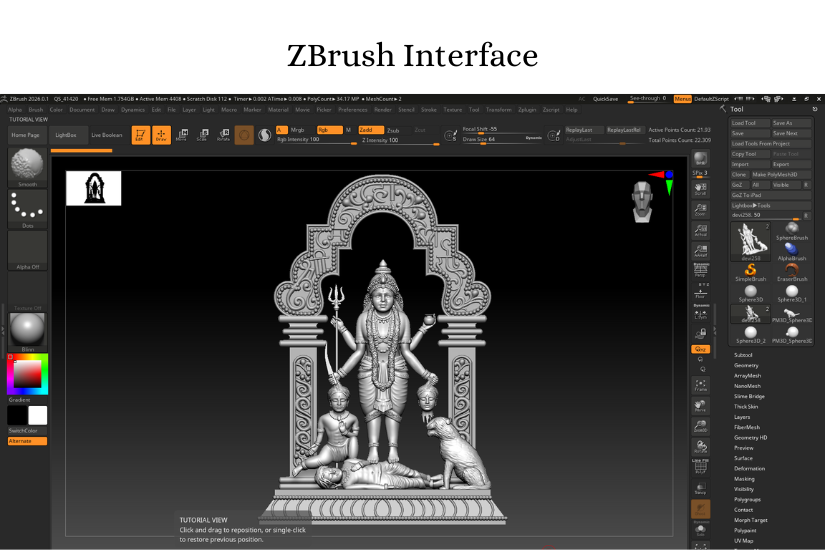Toggle the orange Qxyz rotation button

pos(700,349)
